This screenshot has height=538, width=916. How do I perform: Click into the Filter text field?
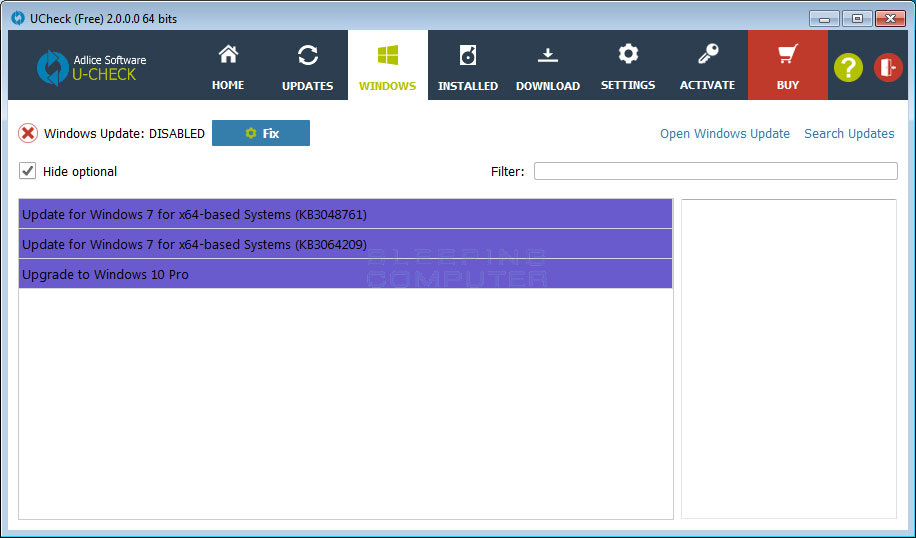(716, 171)
